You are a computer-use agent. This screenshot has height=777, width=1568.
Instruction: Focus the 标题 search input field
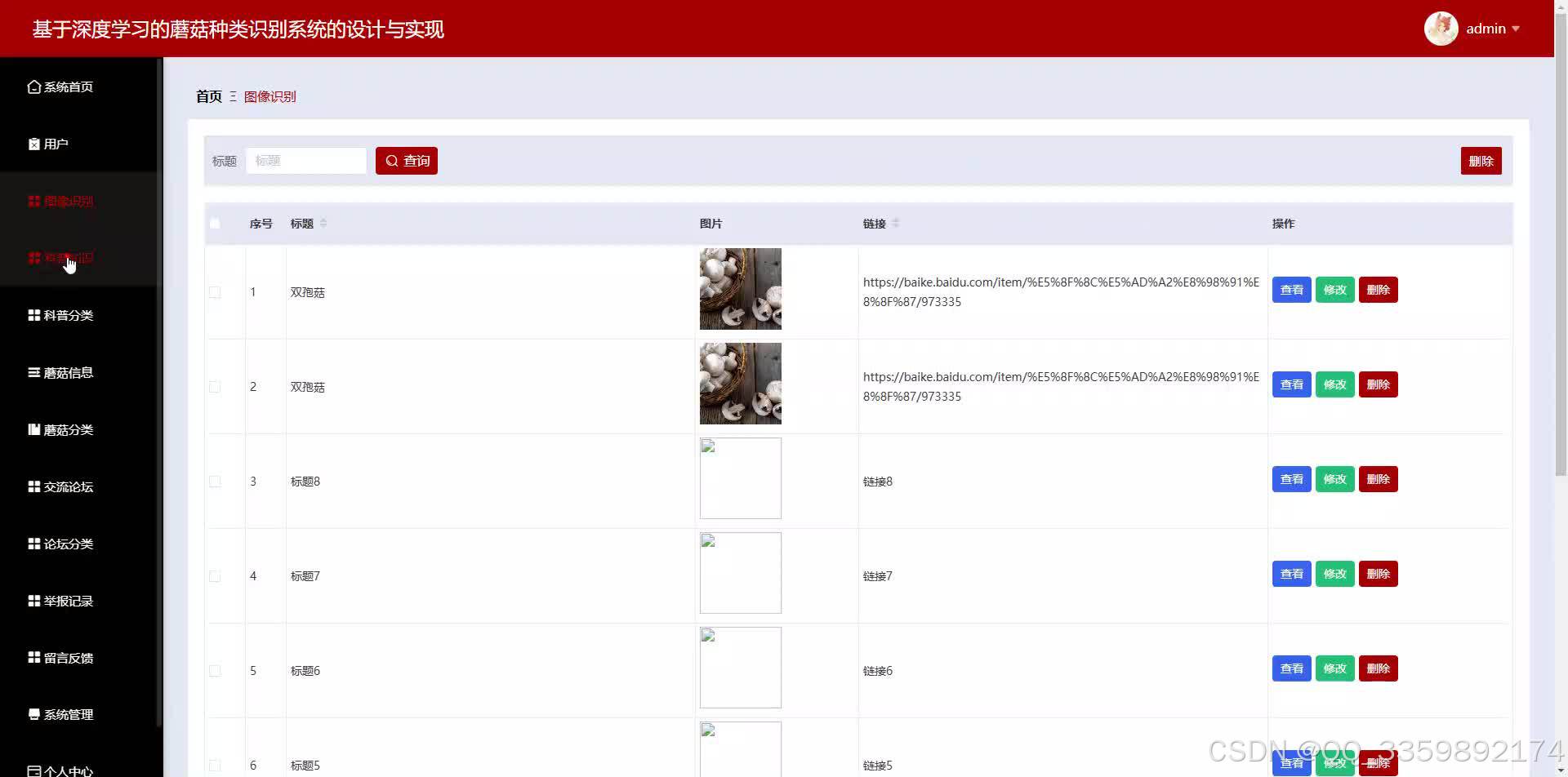pos(306,161)
